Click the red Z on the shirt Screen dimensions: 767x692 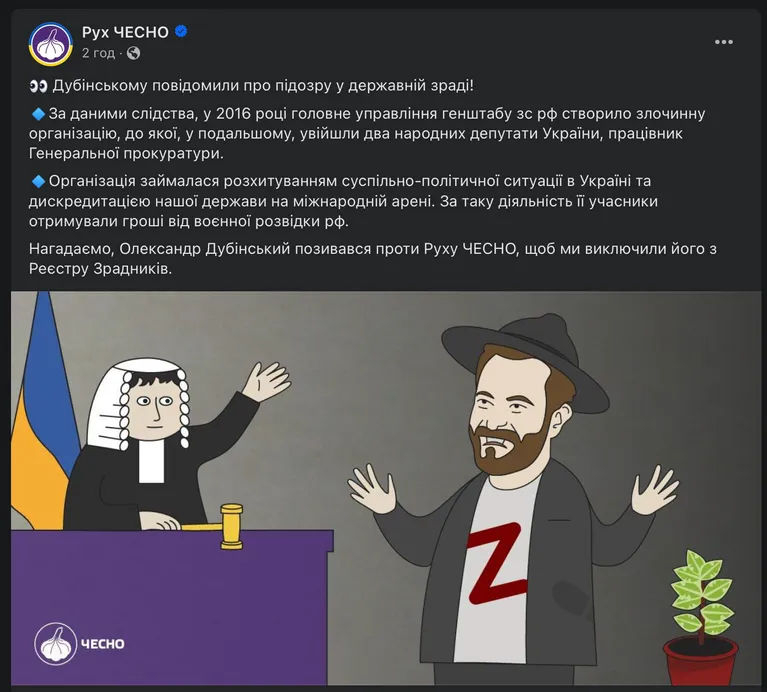pos(497,563)
